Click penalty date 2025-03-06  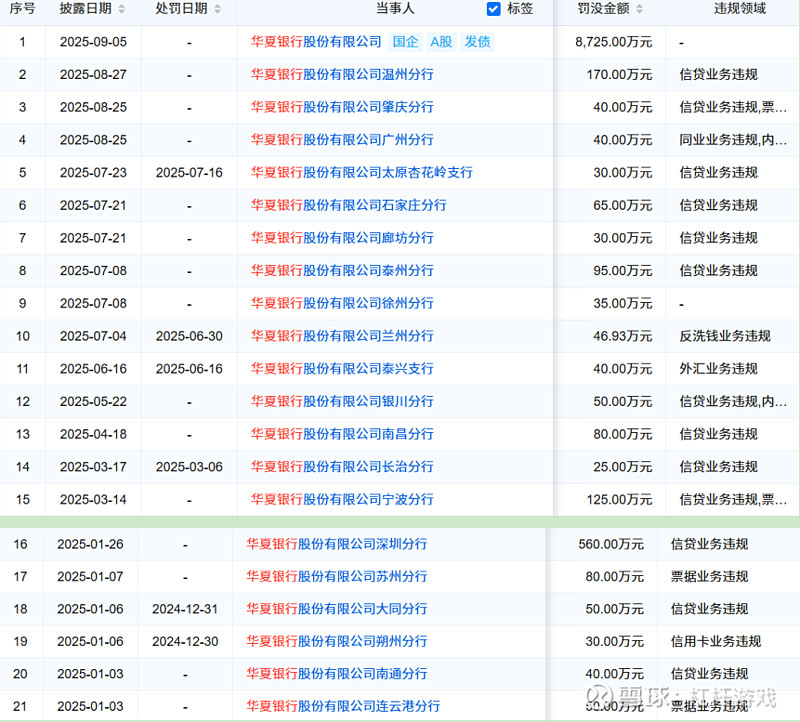pyautogui.click(x=189, y=466)
